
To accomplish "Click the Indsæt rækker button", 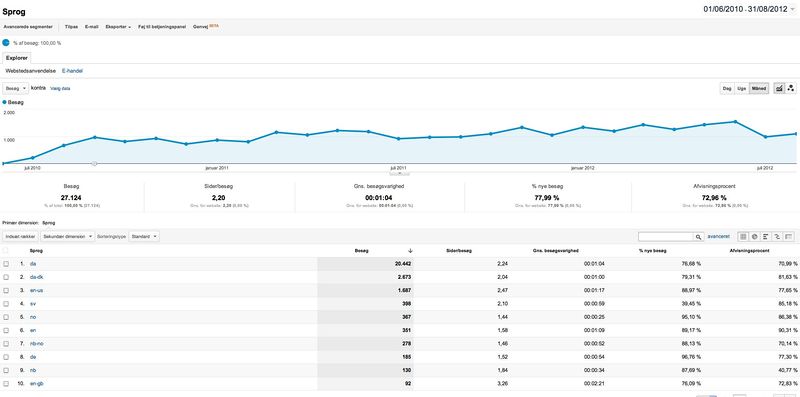I will pos(20,237).
